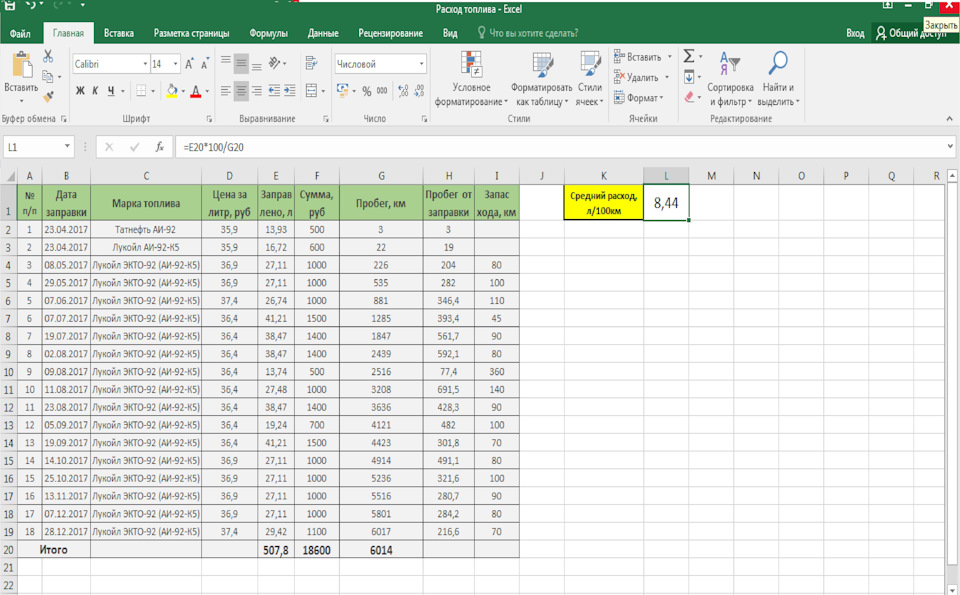Viewport: 960px width, 595px height.
Task: Expand the Числовой number format dropdown
Action: click(x=421, y=64)
